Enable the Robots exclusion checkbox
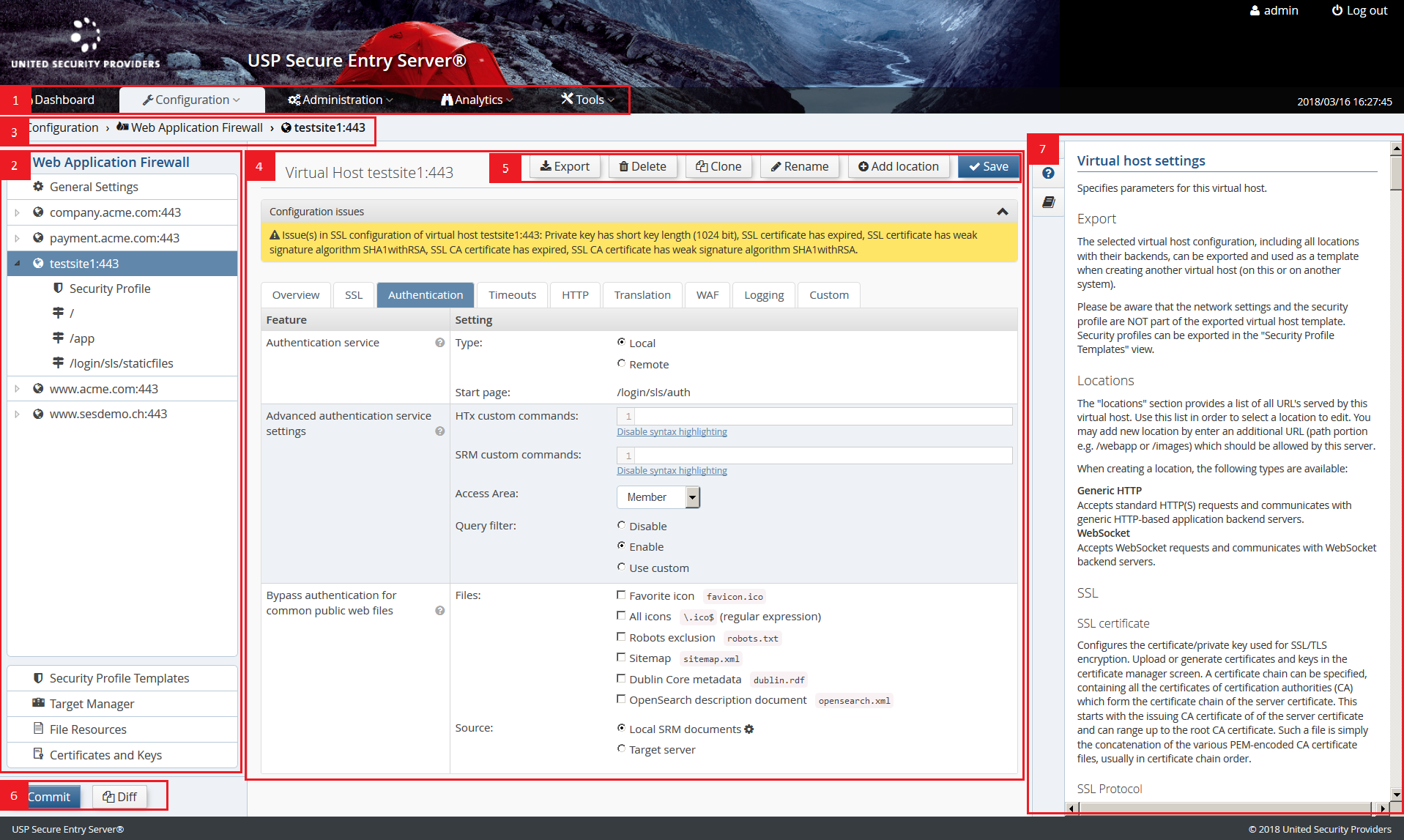 coord(621,636)
